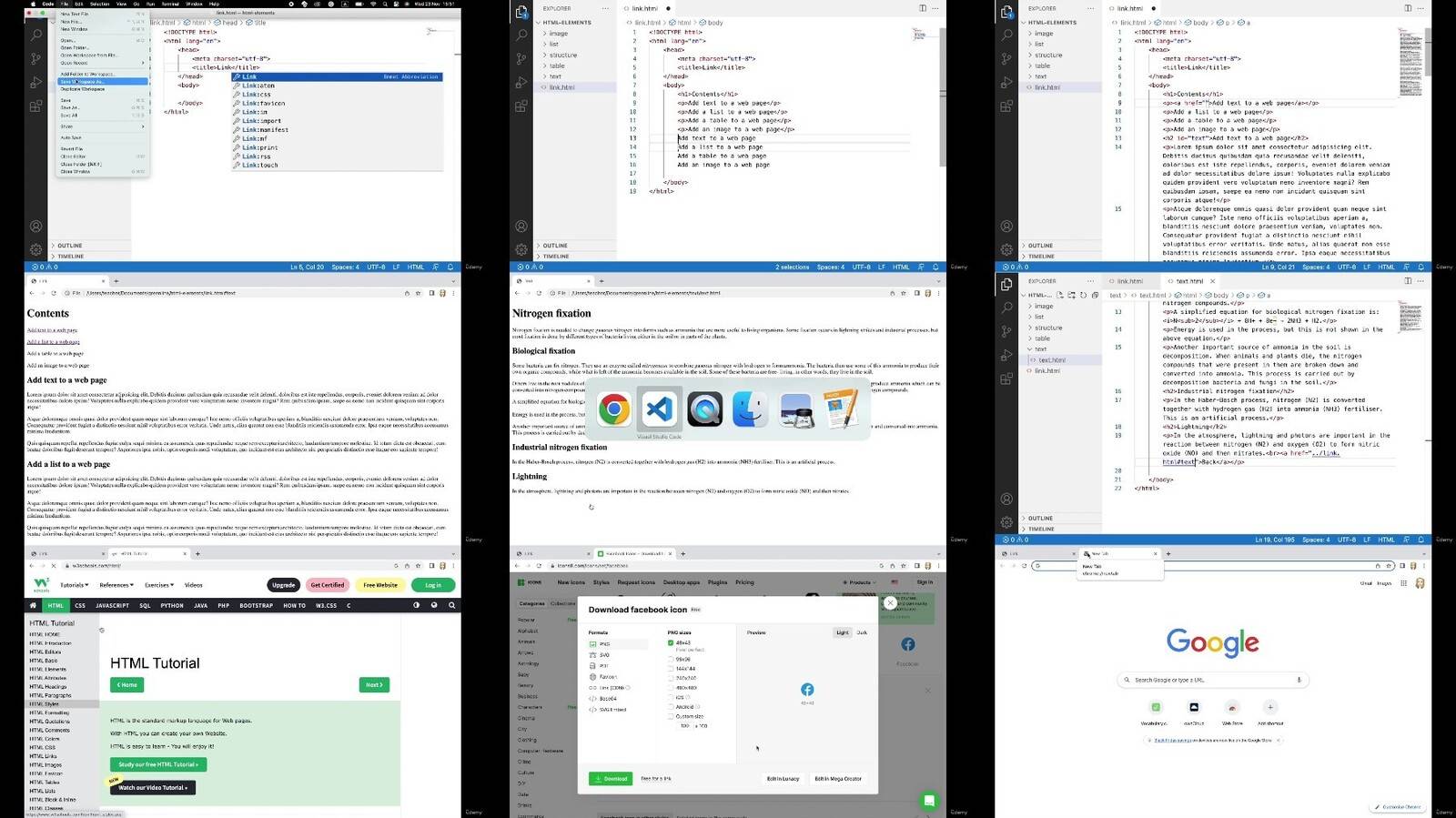Click the Google apps grid icon
The height and width of the screenshot is (818, 1456).
click(x=1403, y=583)
